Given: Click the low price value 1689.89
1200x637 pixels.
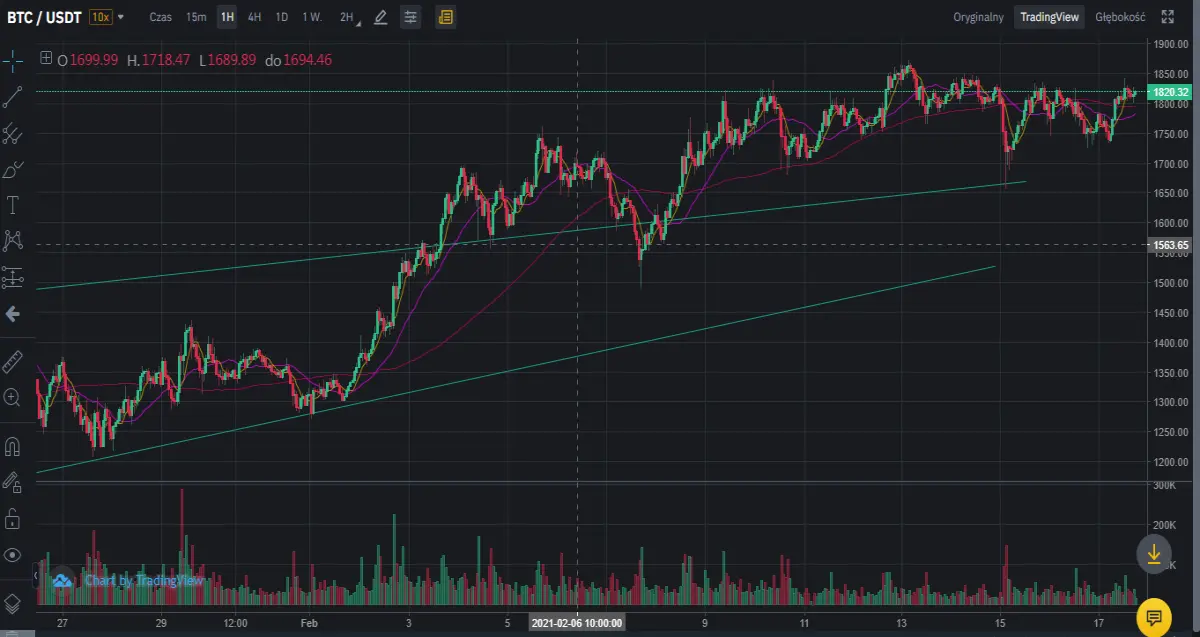Looking at the screenshot, I should coord(234,60).
